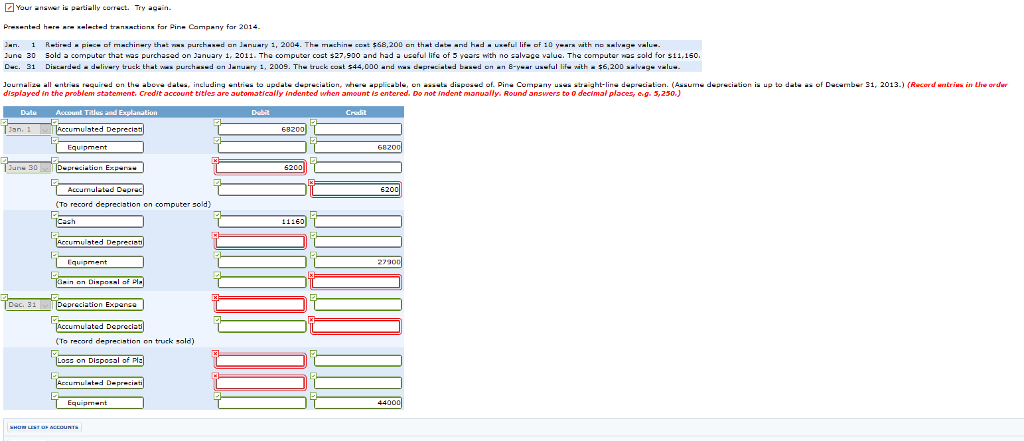Click the Dec. 31 discarded delivery truck line
The image size is (1024, 441).
353,67
